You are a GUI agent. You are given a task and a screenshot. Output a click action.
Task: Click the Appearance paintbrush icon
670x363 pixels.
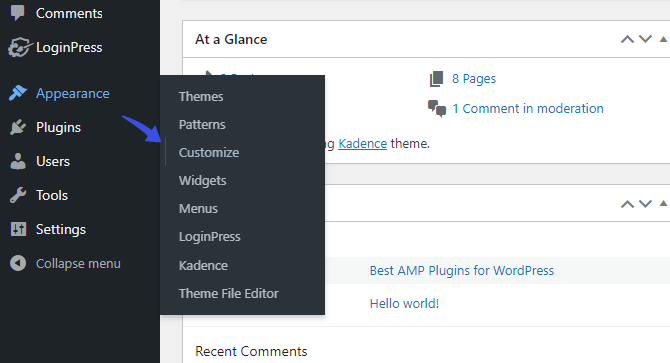[x=18, y=93]
